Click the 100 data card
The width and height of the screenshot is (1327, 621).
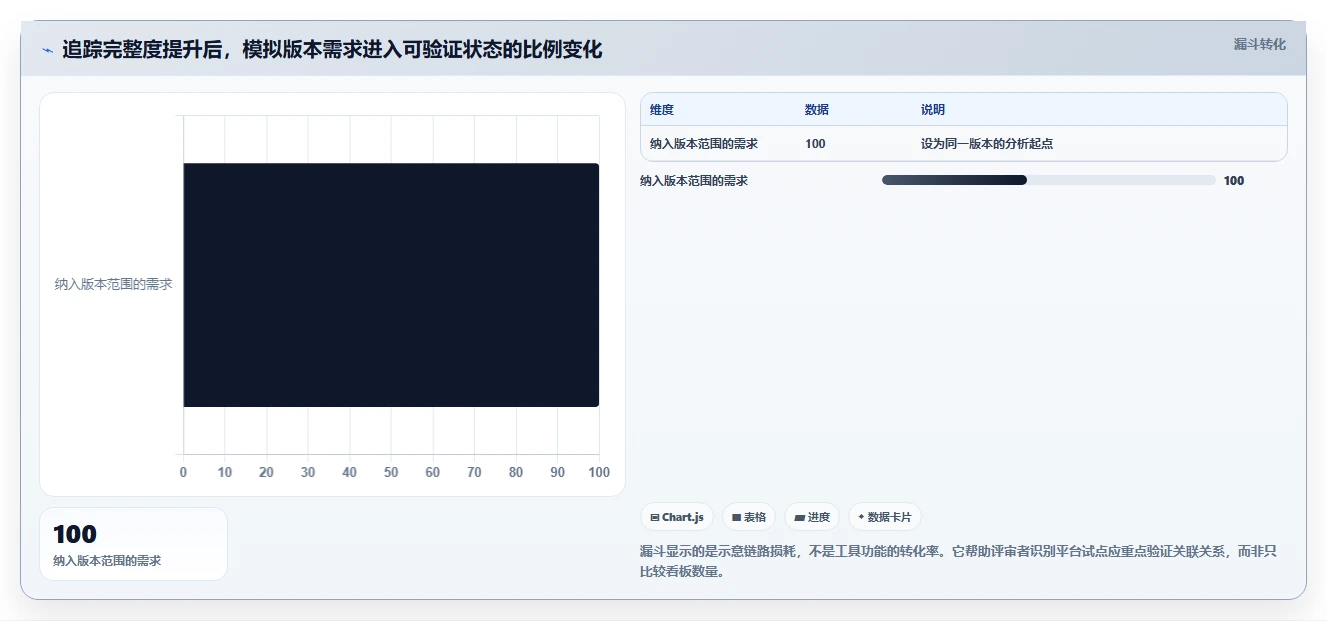point(134,544)
